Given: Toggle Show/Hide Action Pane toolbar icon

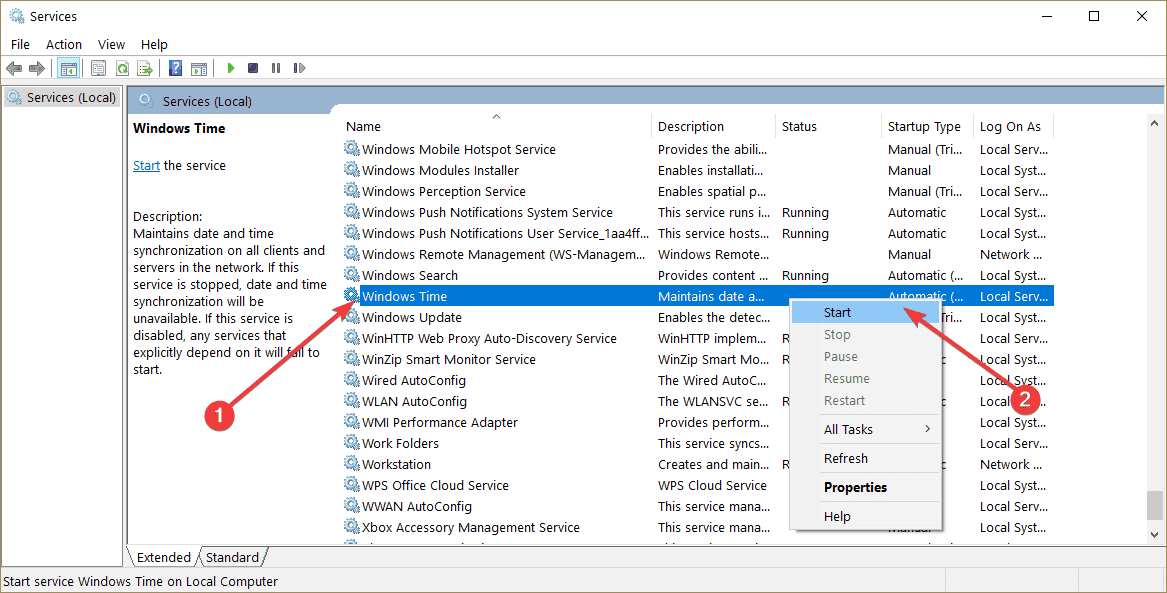Looking at the screenshot, I should [199, 68].
